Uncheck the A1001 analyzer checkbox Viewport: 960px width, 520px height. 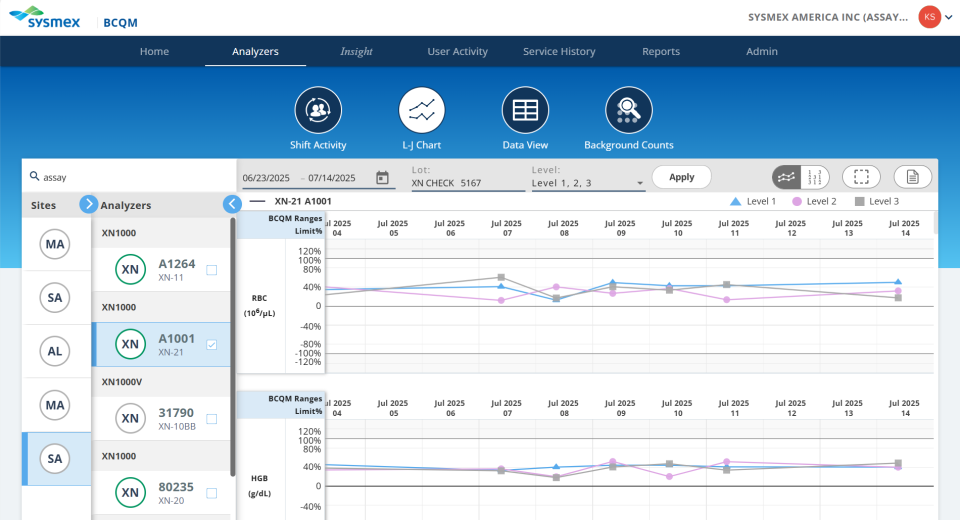pos(212,345)
